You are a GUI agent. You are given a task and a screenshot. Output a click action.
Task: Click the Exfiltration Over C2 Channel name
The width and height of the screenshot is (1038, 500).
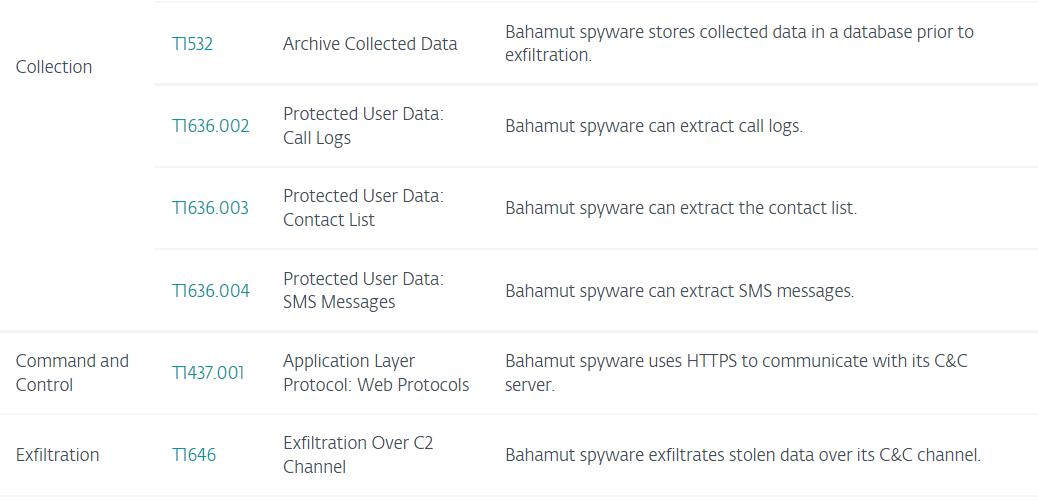(x=358, y=455)
